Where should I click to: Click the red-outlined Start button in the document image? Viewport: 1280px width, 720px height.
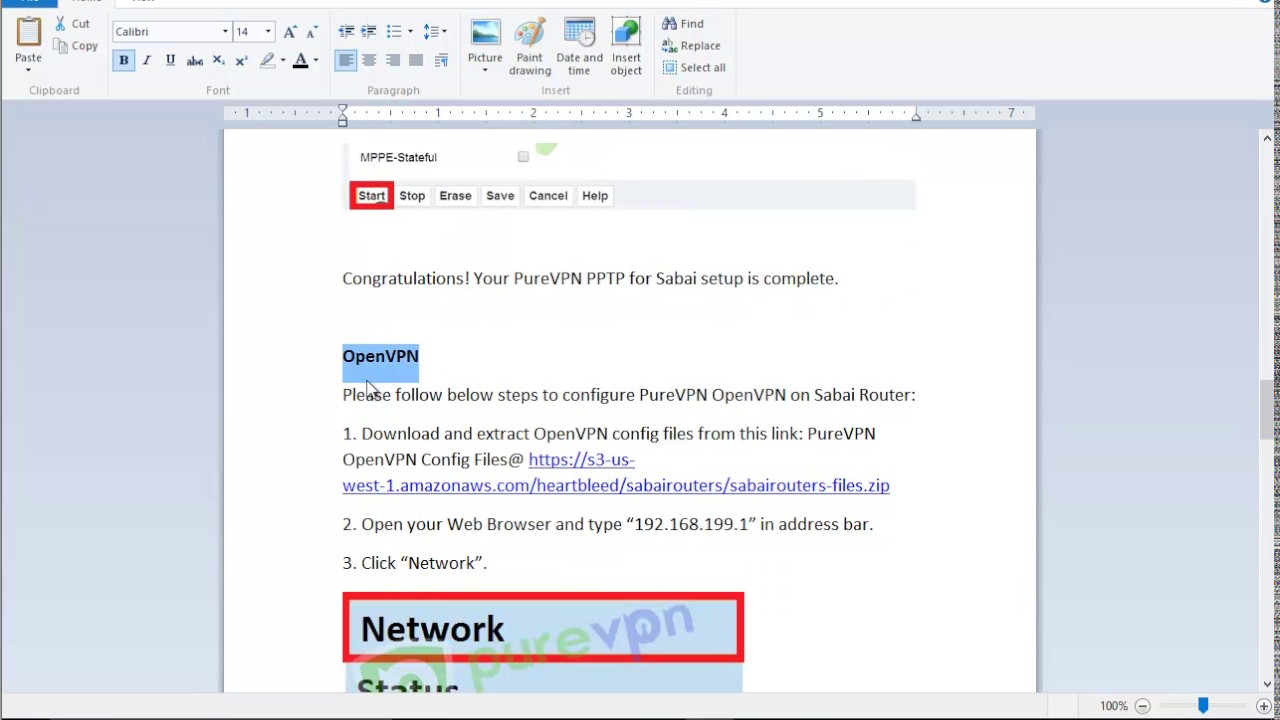tap(371, 196)
